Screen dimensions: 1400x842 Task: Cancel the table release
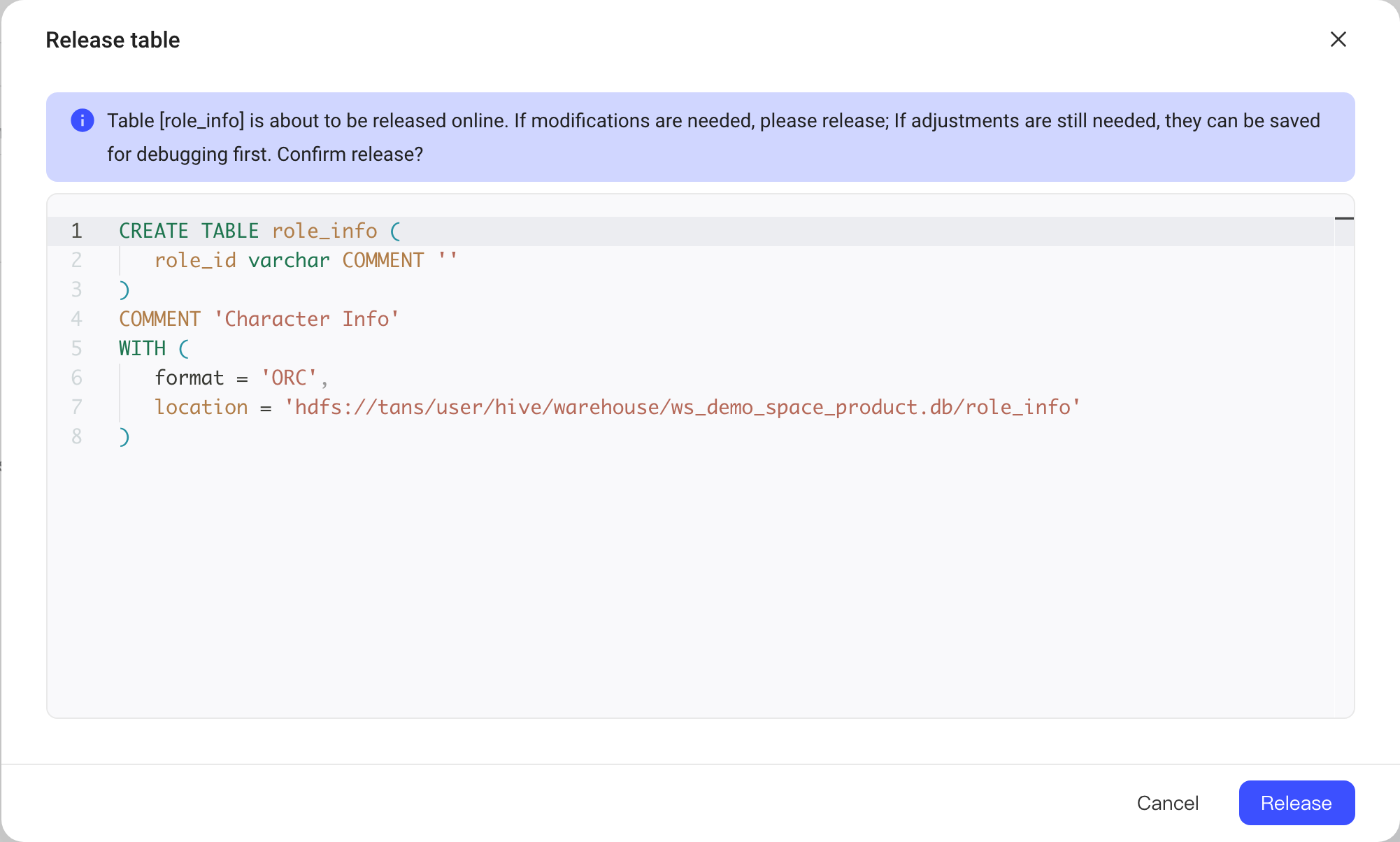click(1167, 802)
